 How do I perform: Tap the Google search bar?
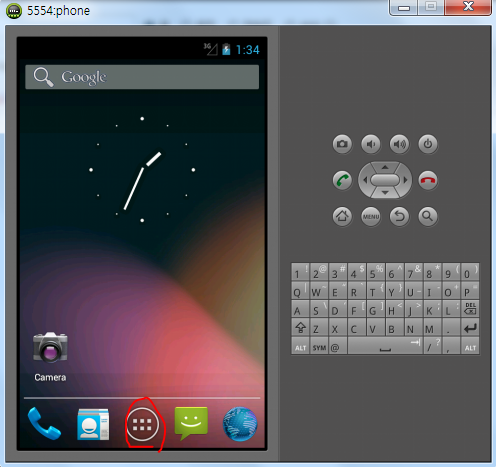[142, 77]
